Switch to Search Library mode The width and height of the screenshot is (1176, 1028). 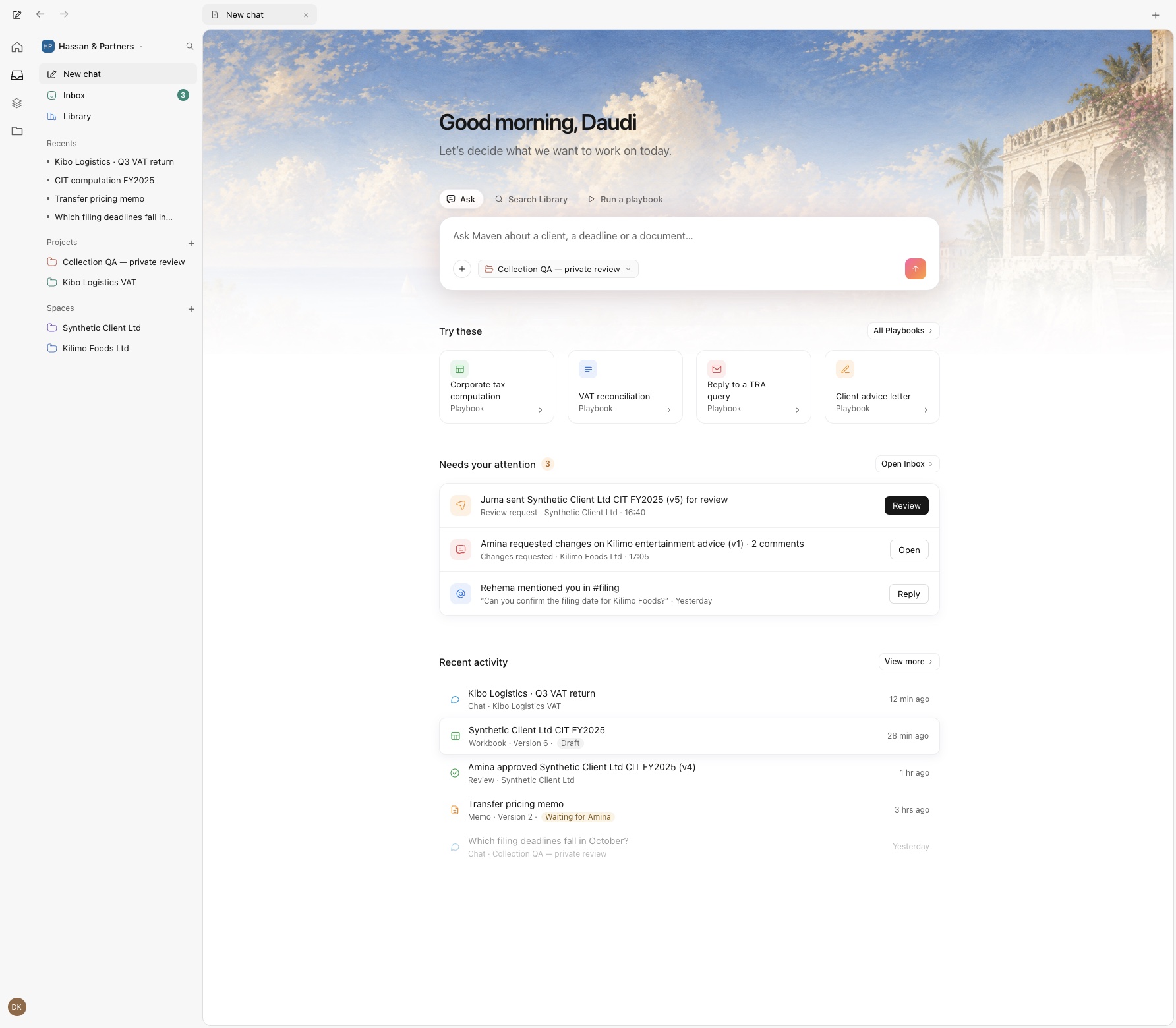pyautogui.click(x=531, y=199)
